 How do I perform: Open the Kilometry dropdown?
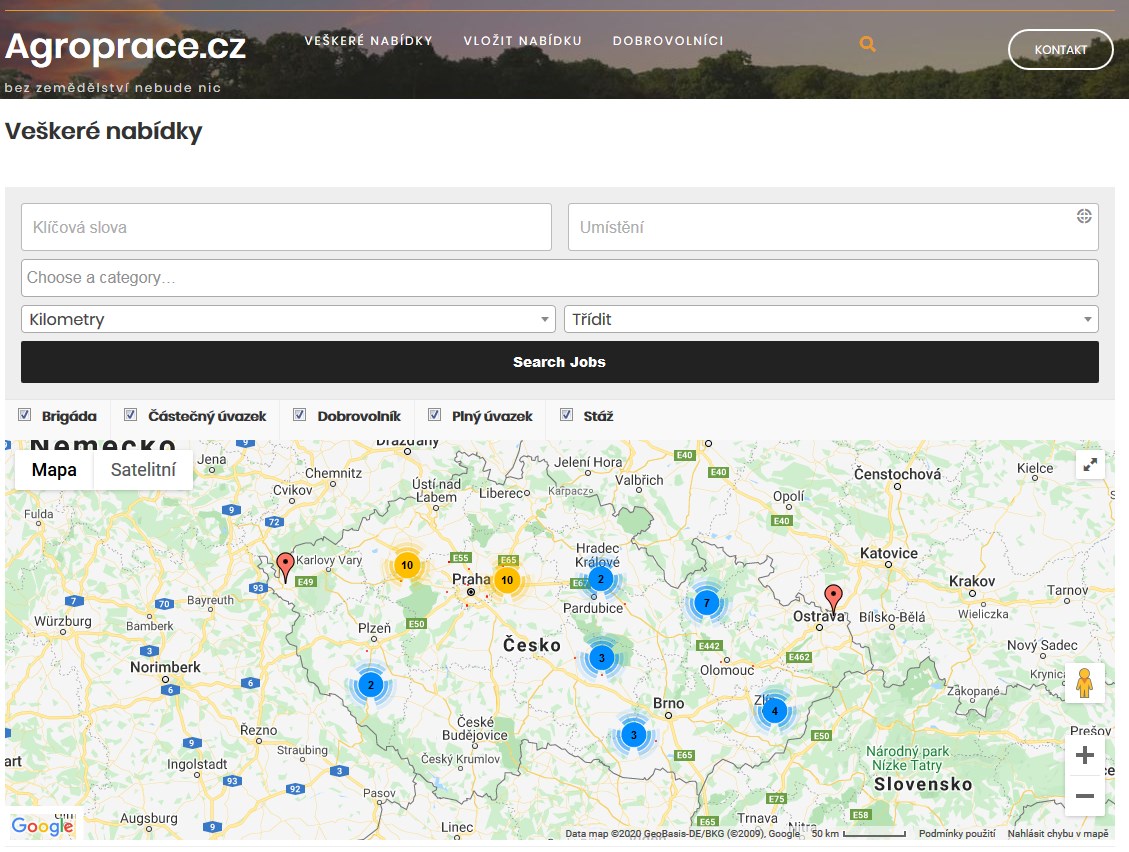(288, 320)
